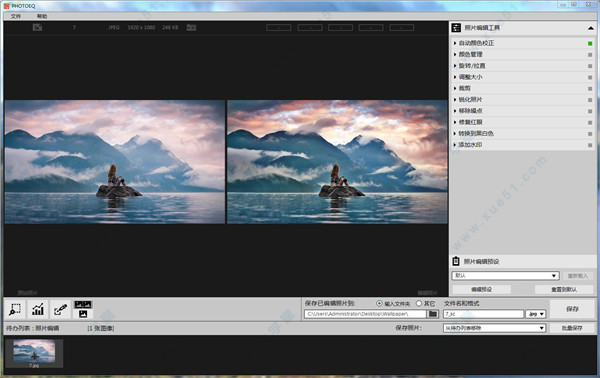Click the 重置到默认 button
This screenshot has height=378, width=600.
click(564, 289)
